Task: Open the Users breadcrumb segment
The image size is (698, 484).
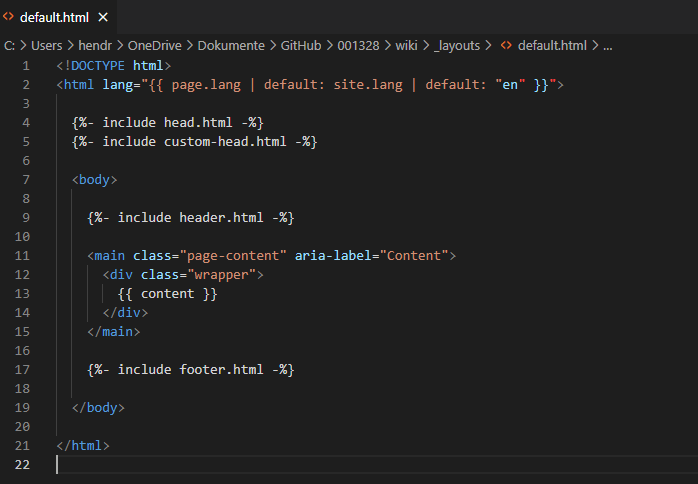Action: (x=46, y=45)
